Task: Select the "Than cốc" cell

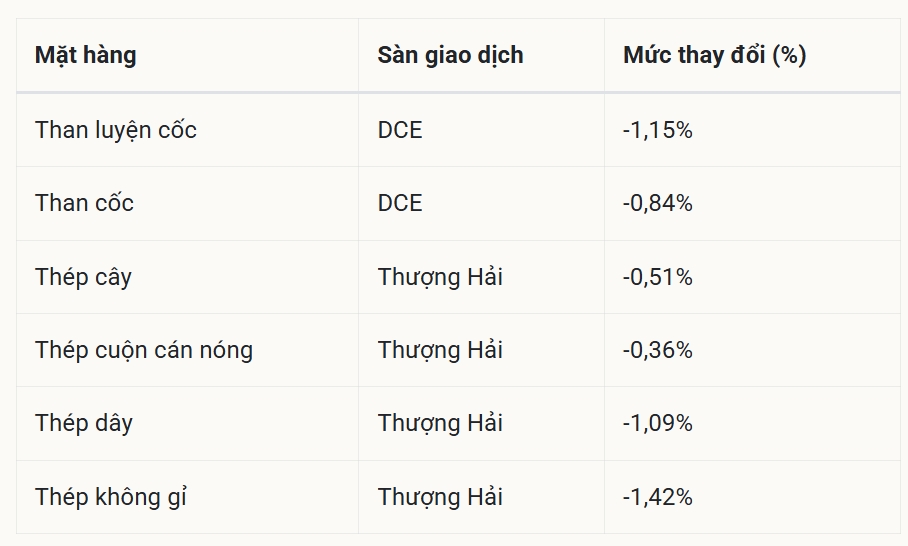Action: point(84,203)
